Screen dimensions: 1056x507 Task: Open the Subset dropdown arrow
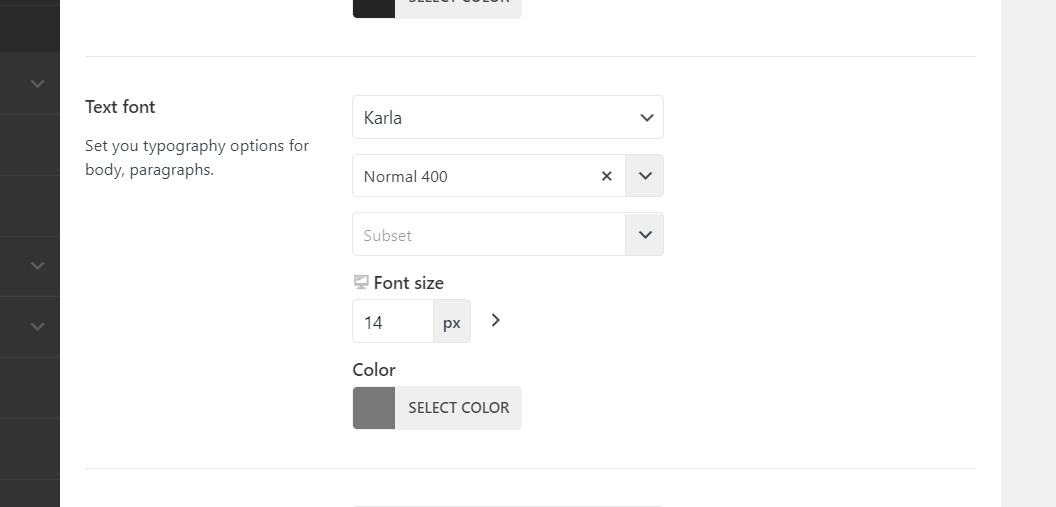(x=645, y=235)
